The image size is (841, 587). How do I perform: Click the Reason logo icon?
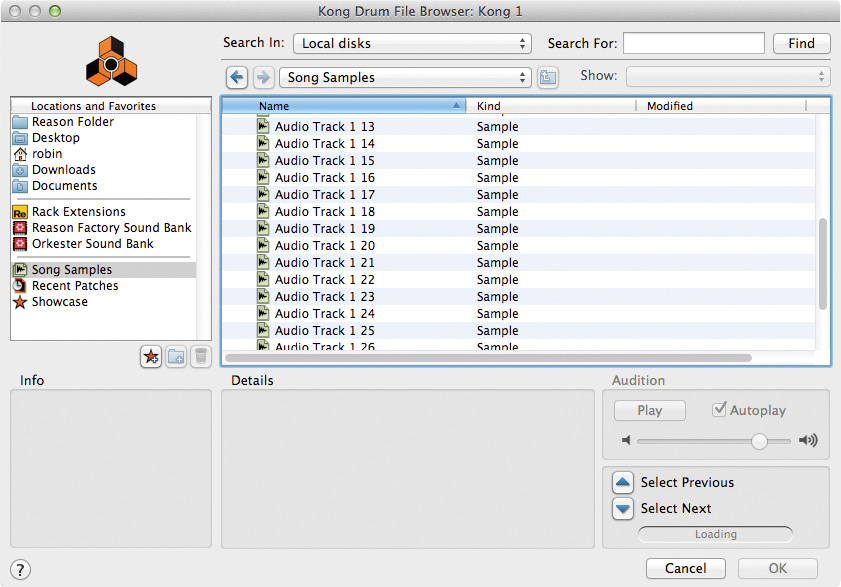click(112, 61)
